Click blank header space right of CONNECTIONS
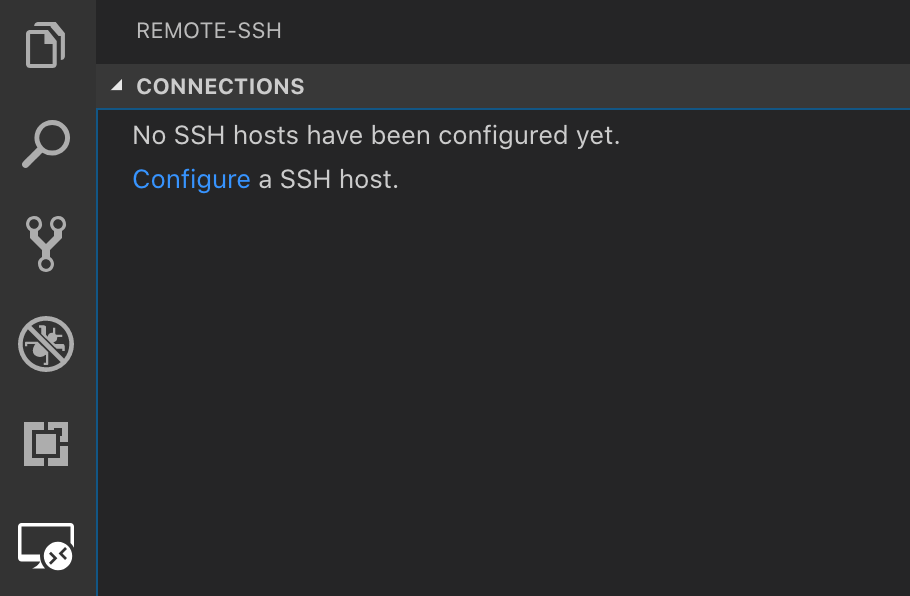 tap(600, 87)
